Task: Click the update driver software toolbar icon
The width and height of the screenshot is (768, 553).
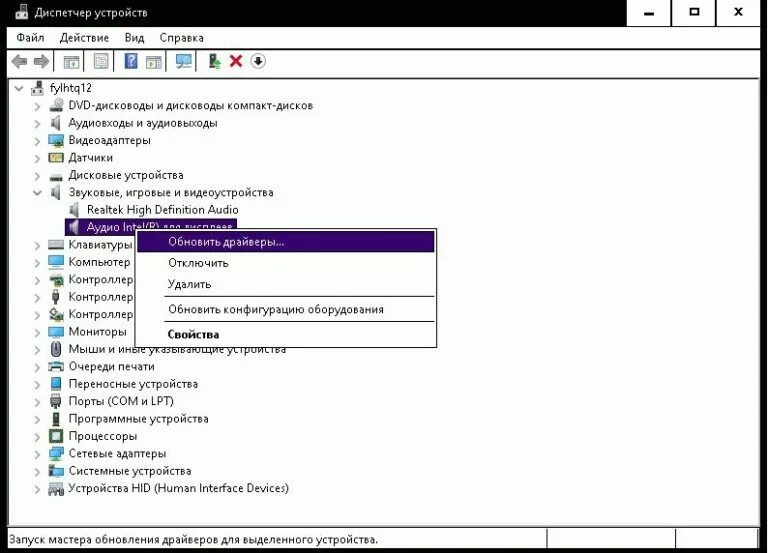Action: (214, 61)
